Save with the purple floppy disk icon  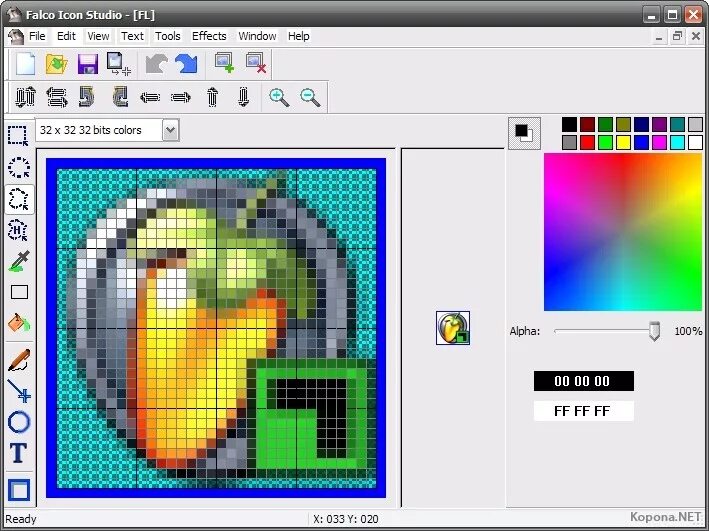(88, 64)
